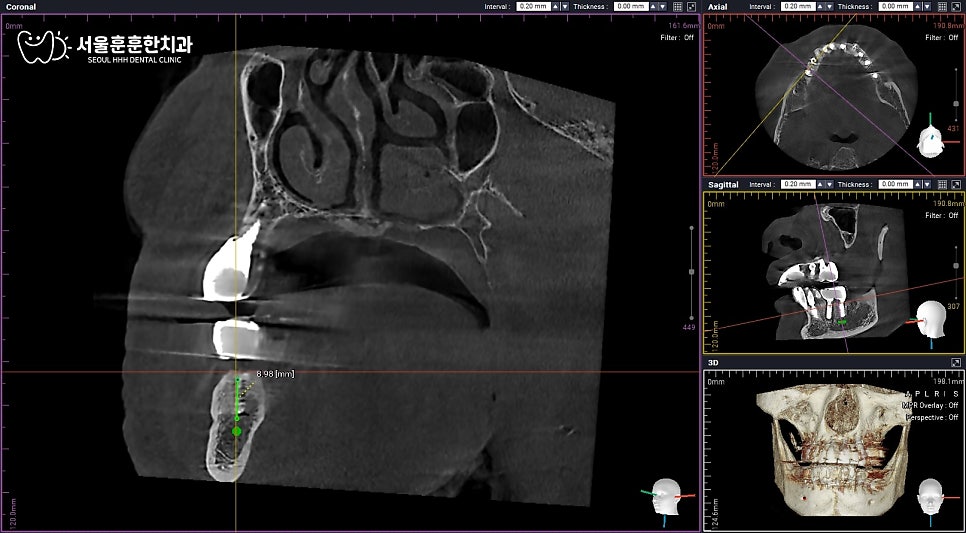Click the Coronal slice slider handle
Viewport: 966px width, 533px height.
pyautogui.click(x=691, y=271)
